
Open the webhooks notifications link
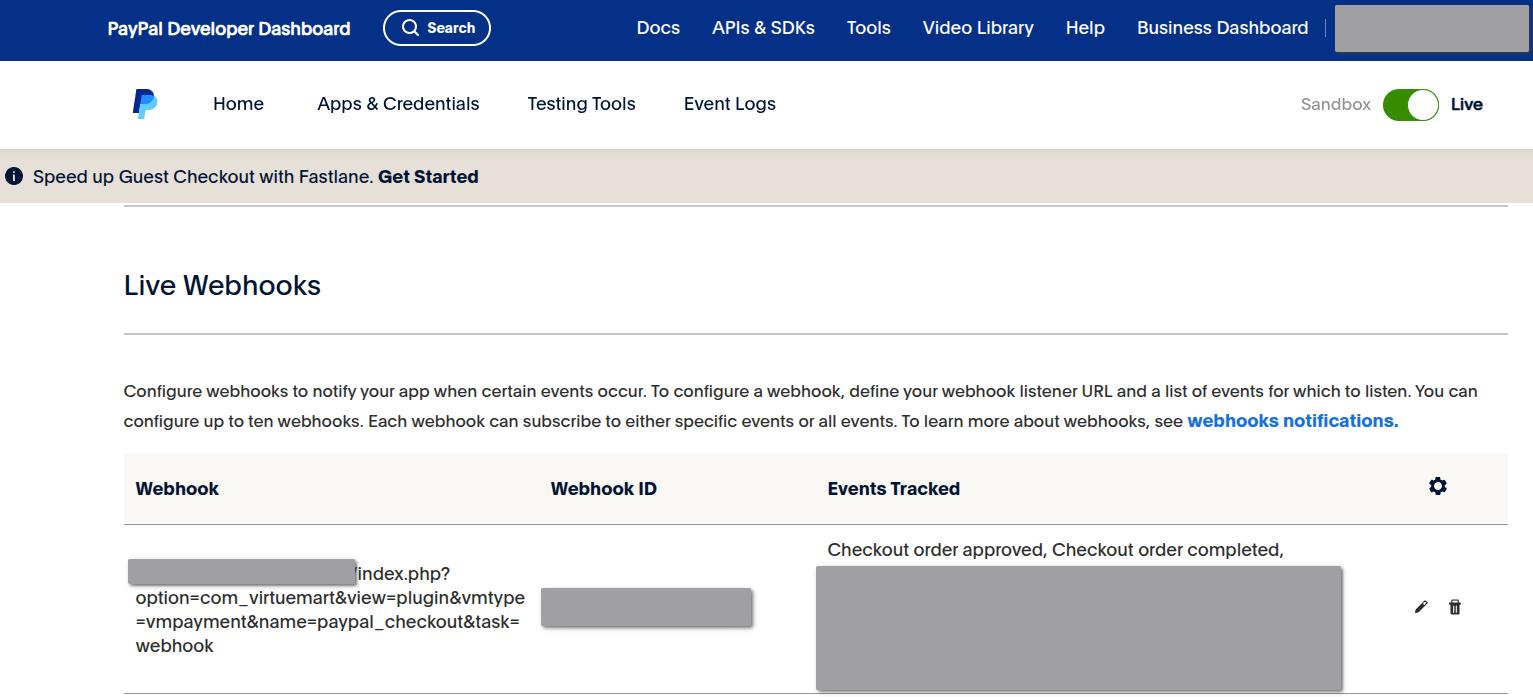1292,421
